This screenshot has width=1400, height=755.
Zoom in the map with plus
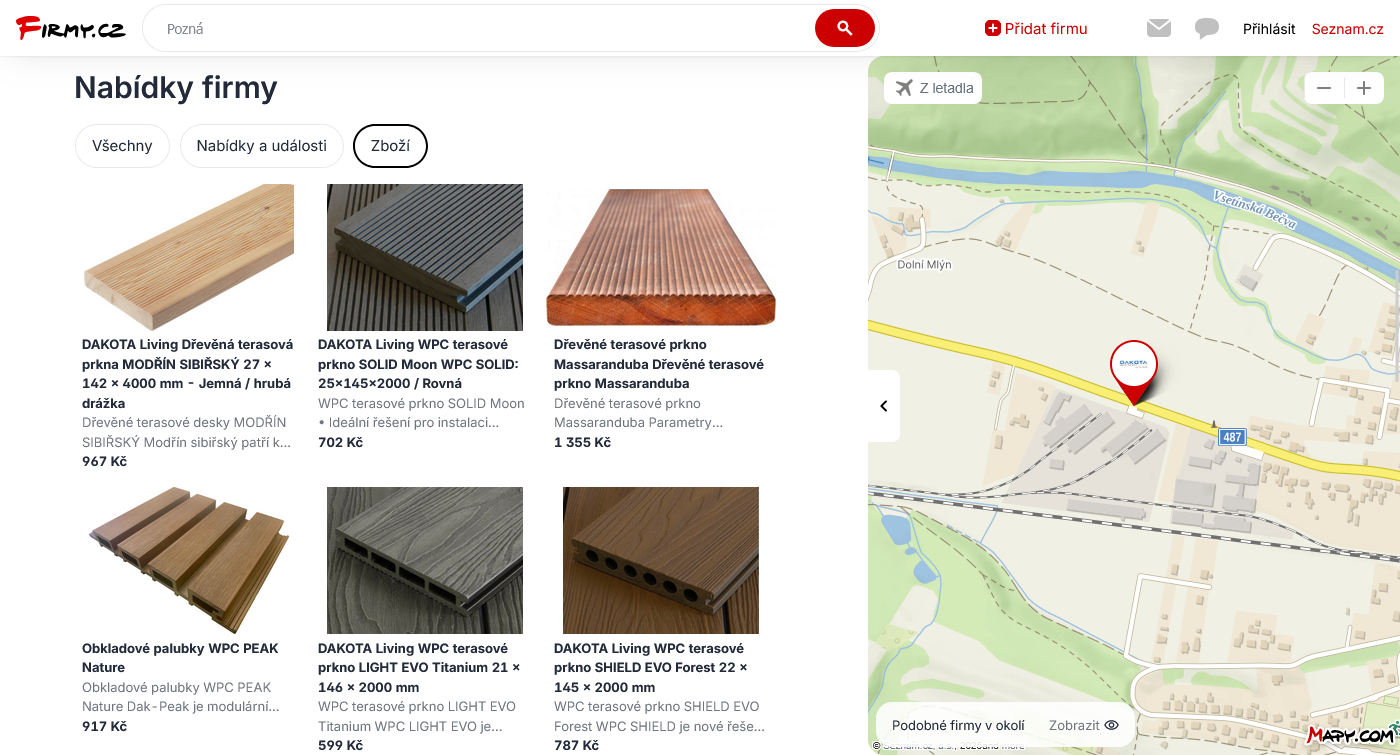tap(1363, 88)
